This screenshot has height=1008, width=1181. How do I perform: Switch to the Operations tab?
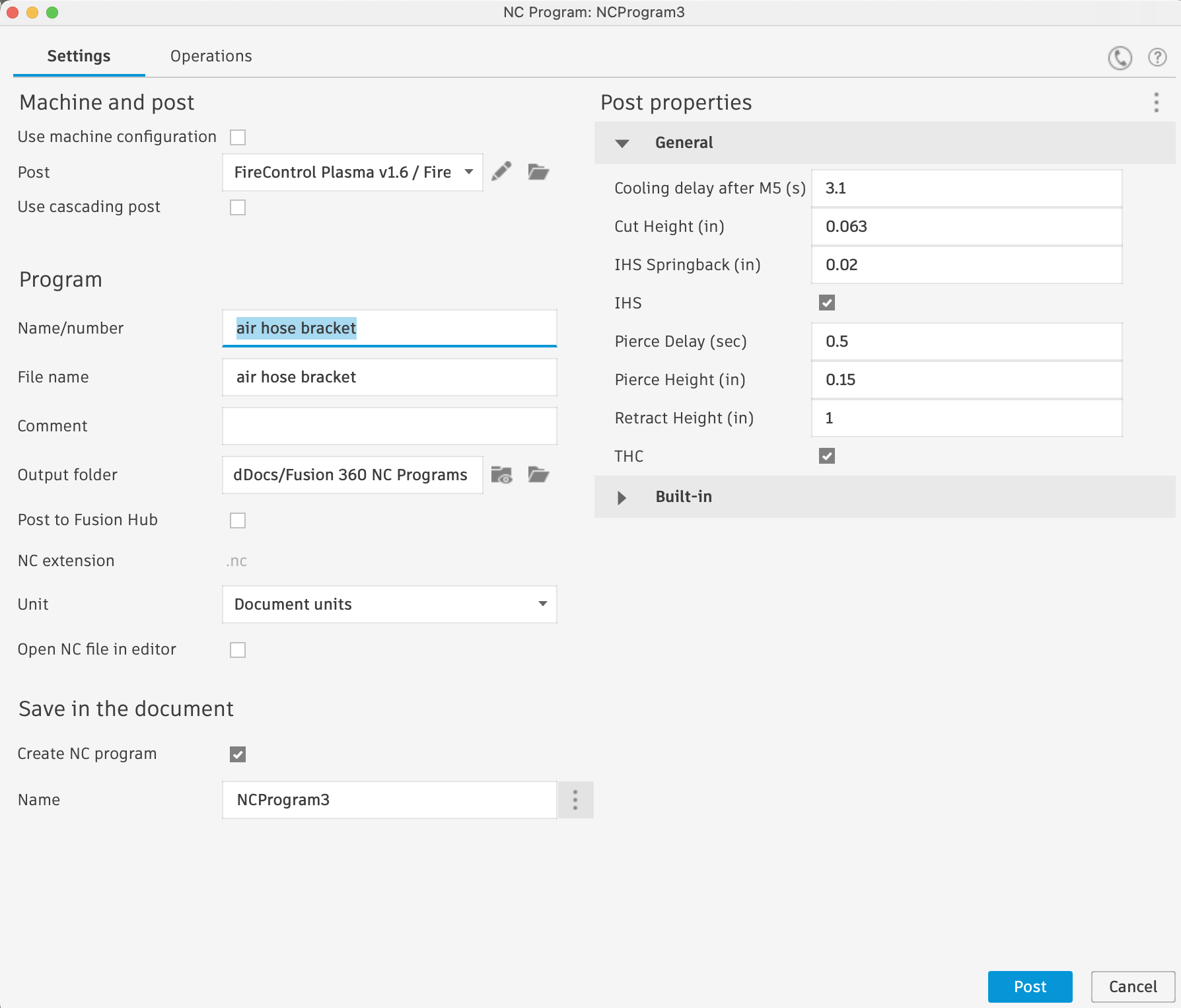pyautogui.click(x=211, y=56)
